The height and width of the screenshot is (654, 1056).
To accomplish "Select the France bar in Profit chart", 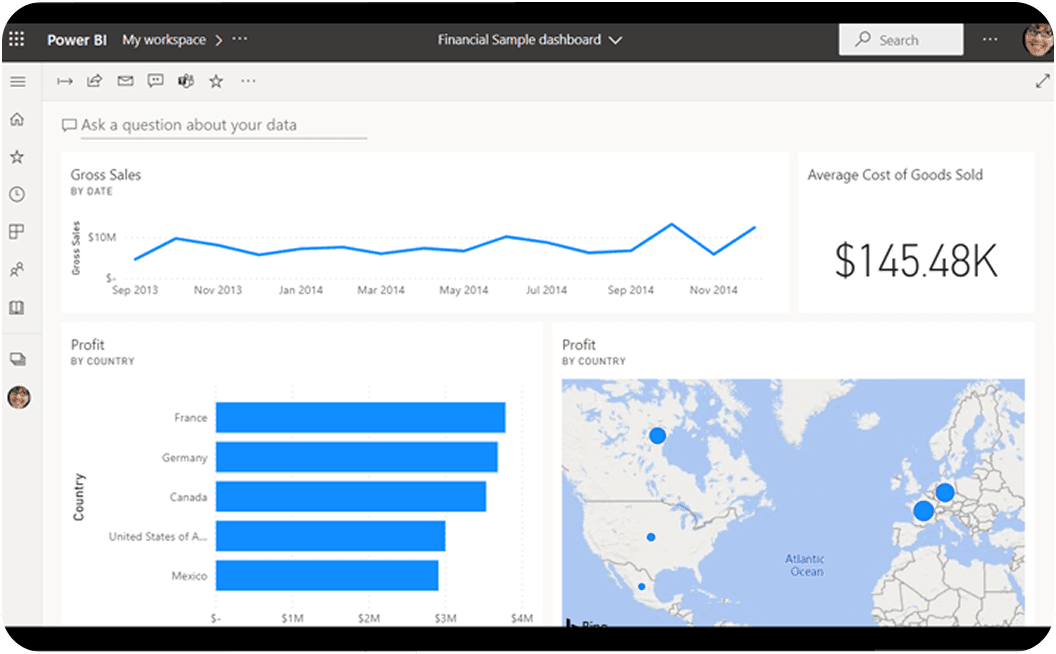I will tap(360, 418).
